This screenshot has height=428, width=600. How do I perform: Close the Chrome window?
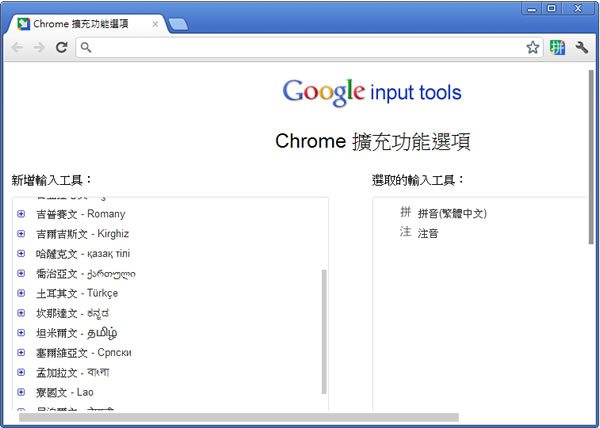coord(578,8)
